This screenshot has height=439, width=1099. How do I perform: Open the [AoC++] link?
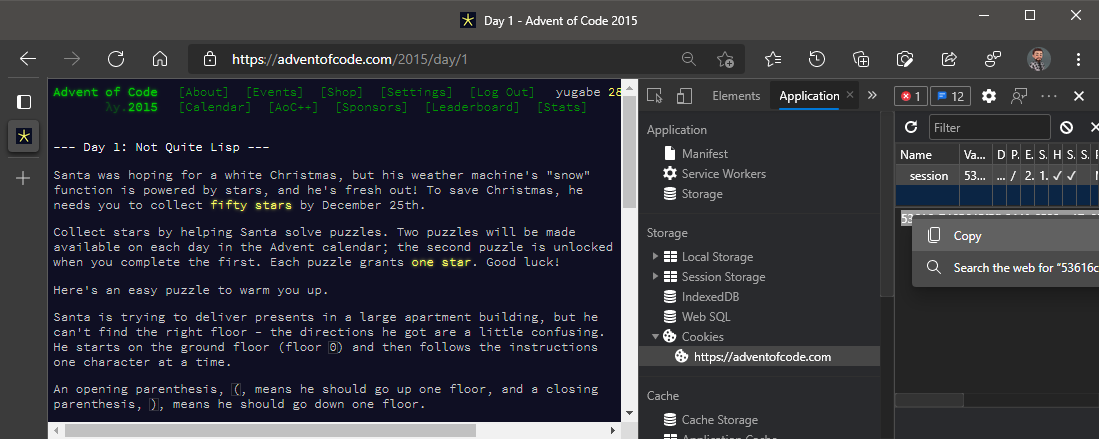click(293, 107)
